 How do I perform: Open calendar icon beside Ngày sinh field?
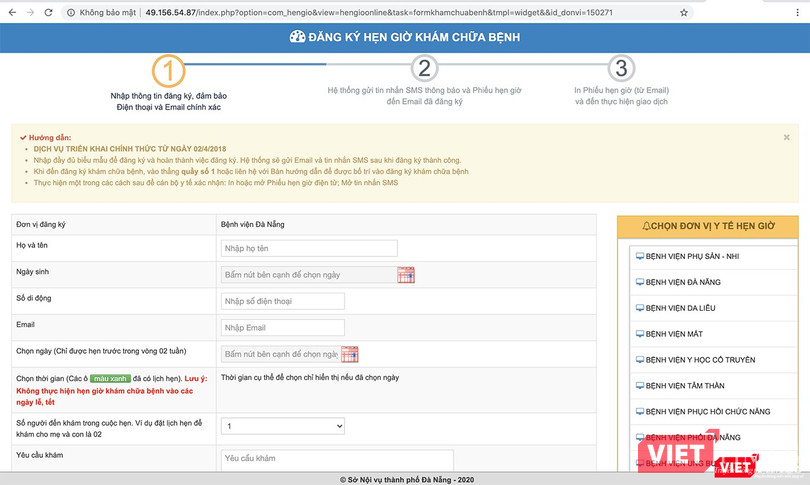(x=406, y=275)
